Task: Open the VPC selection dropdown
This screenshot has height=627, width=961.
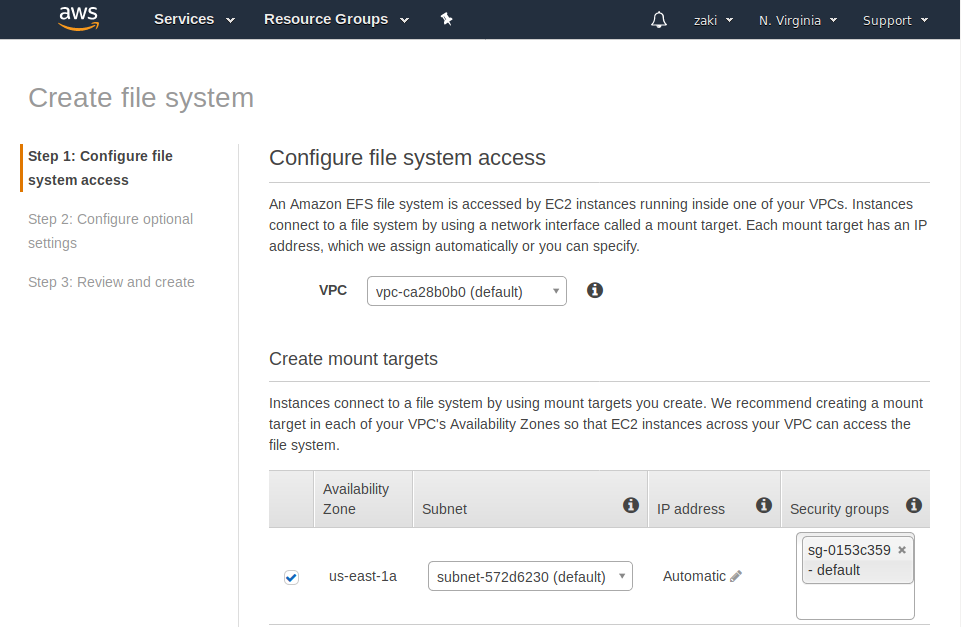Action: (x=466, y=290)
